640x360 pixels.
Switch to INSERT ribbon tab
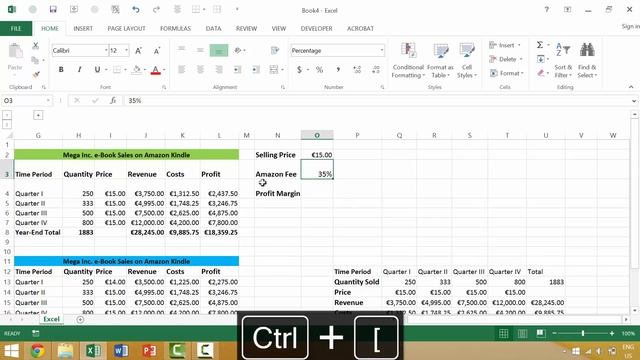coord(83,29)
